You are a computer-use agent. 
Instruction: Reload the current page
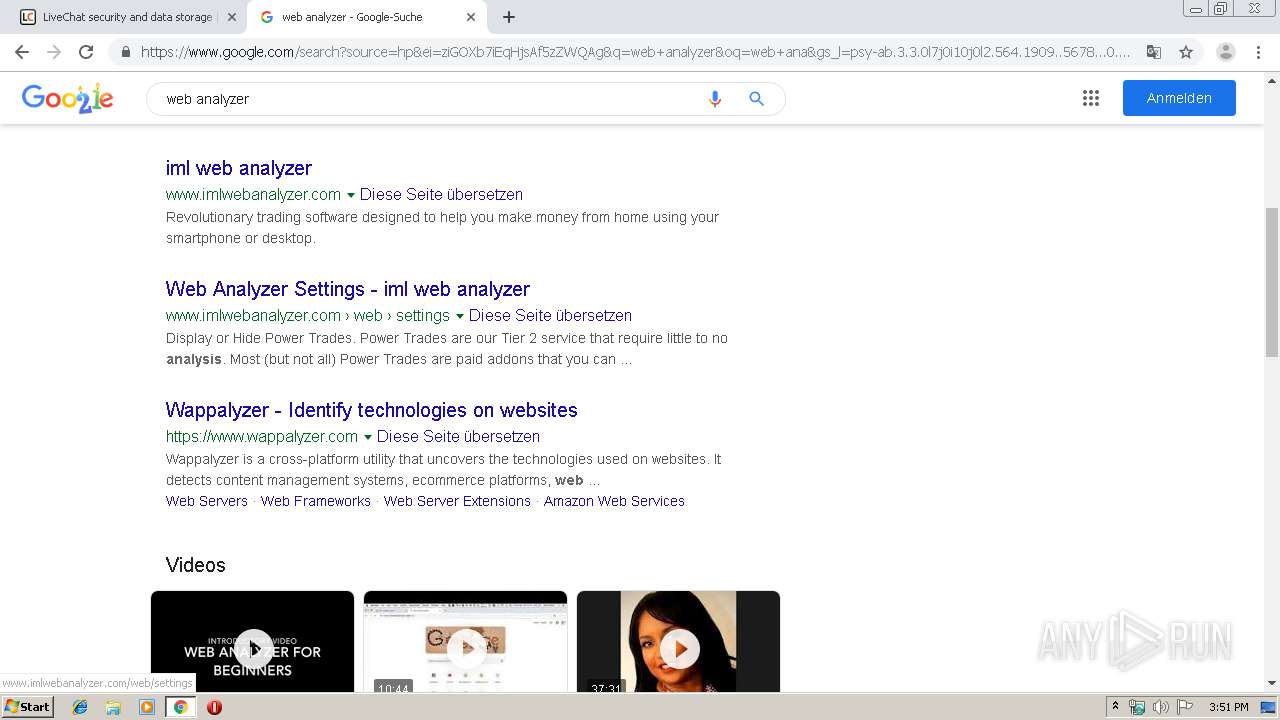tap(86, 52)
